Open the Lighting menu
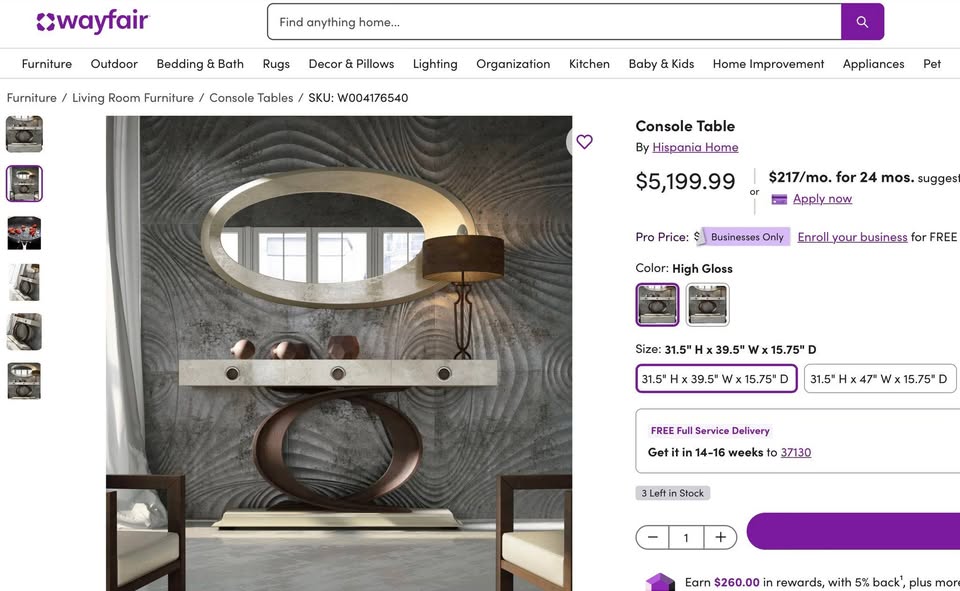Screen dimensions: 960x591 tap(435, 64)
